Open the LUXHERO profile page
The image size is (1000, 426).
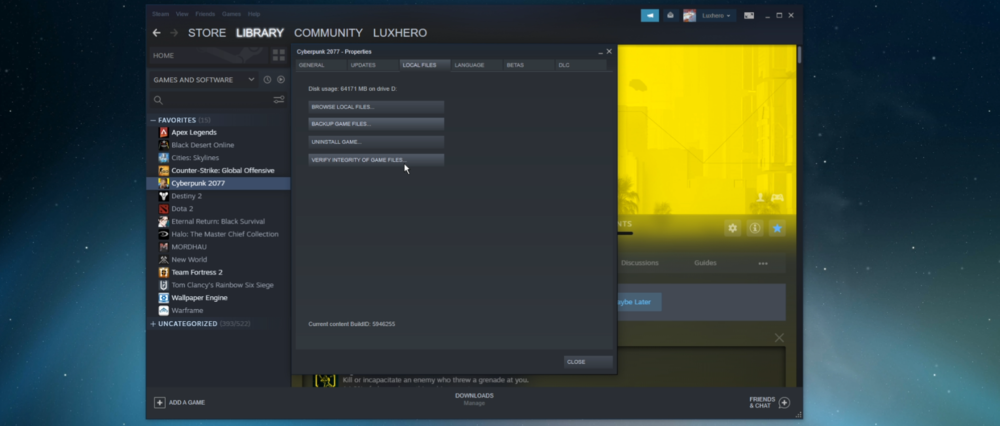click(x=400, y=33)
